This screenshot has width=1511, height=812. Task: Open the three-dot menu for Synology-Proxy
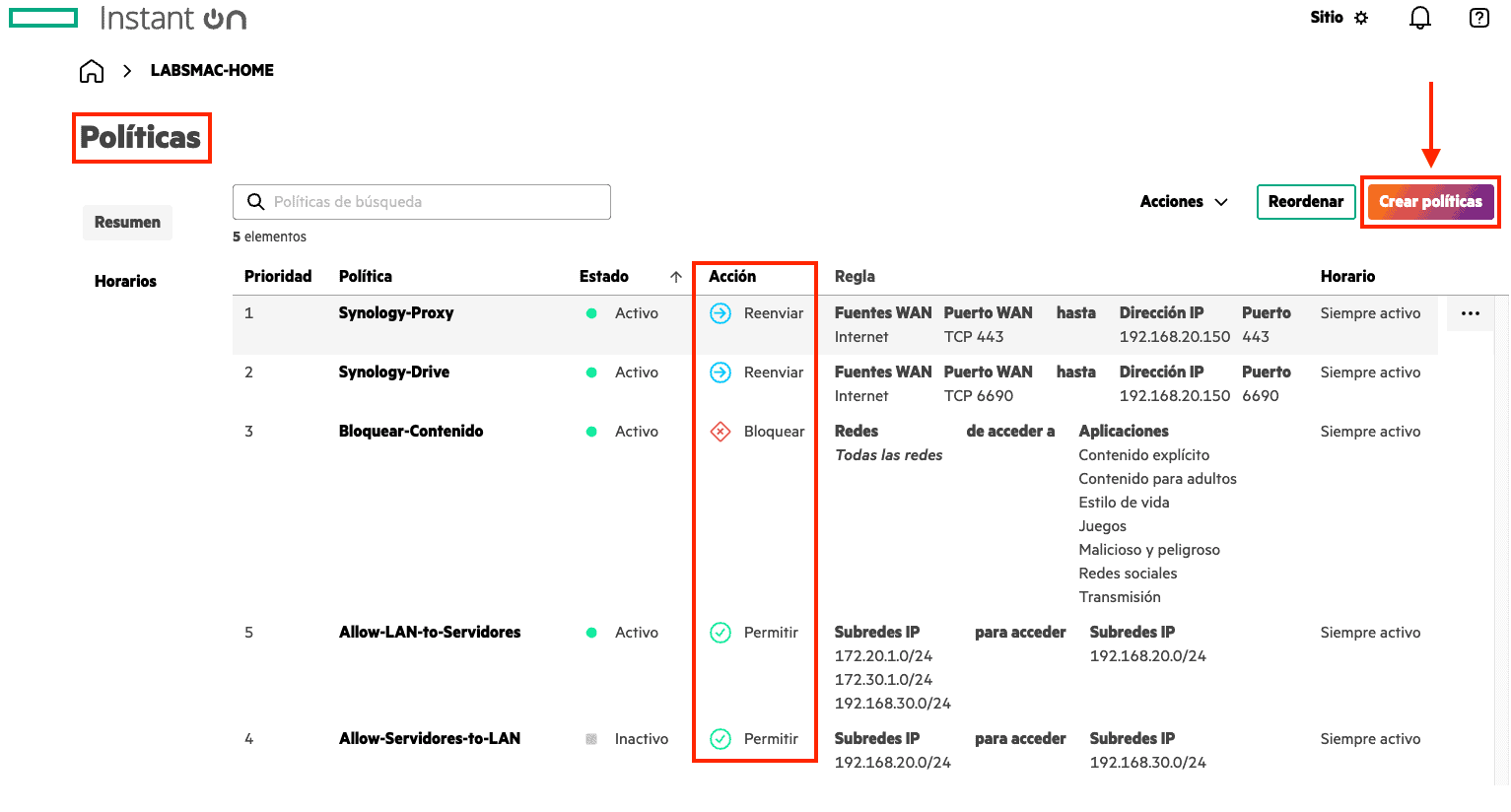point(1470,313)
